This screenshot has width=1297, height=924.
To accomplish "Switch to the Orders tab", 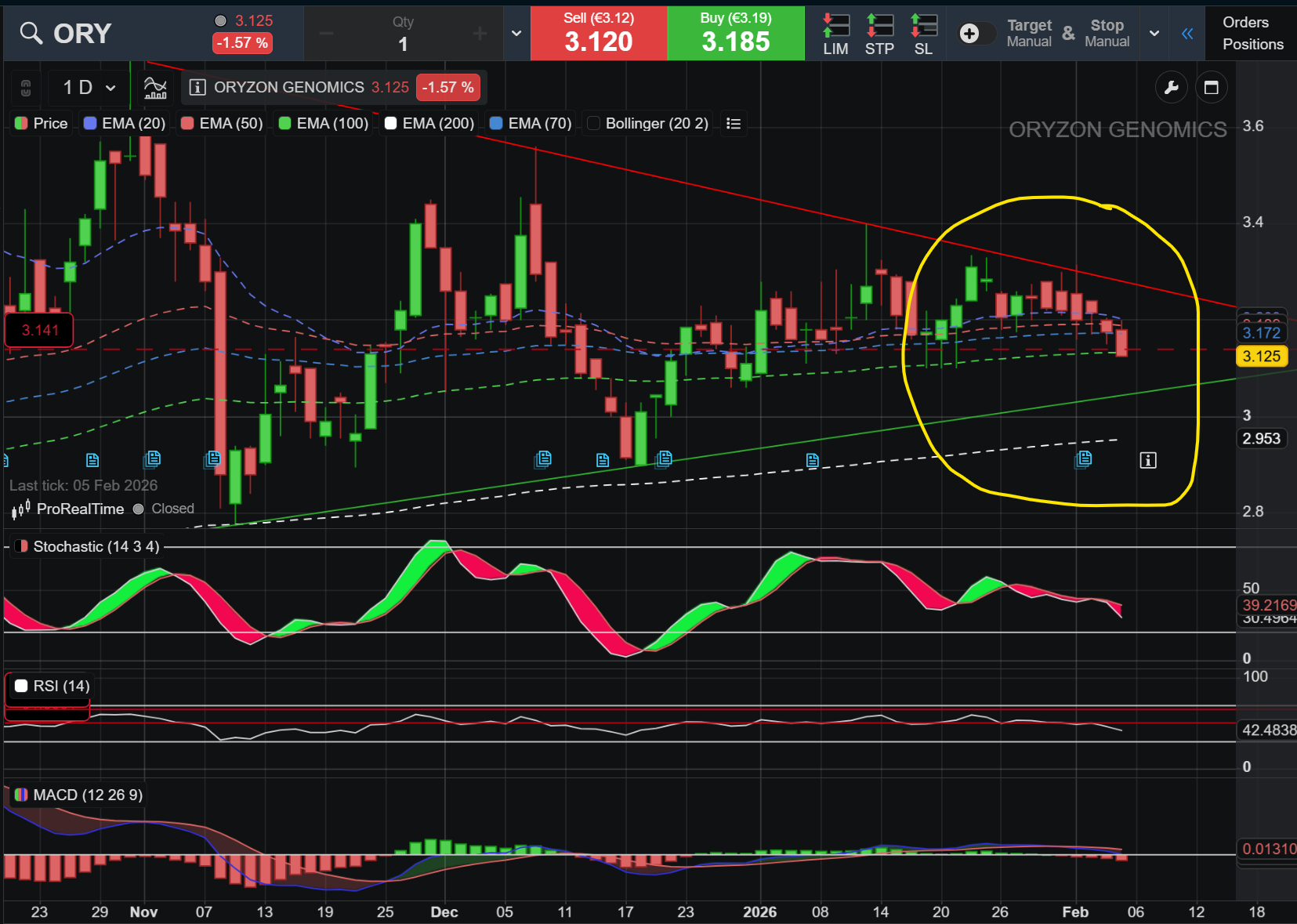I will [1245, 23].
